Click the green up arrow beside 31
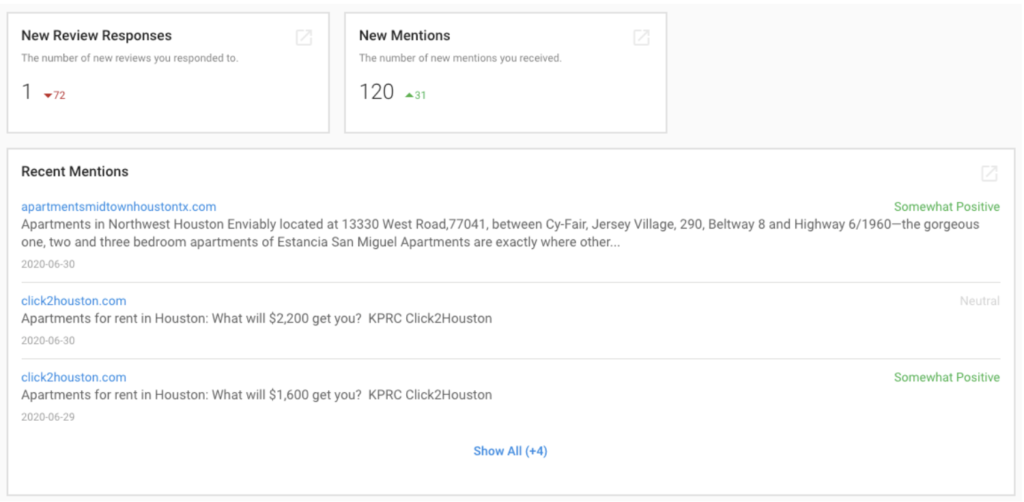 [x=409, y=96]
